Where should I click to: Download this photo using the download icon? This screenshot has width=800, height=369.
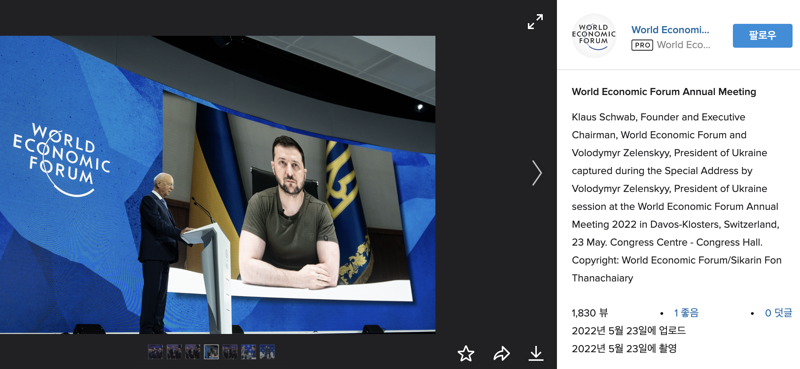tap(536, 353)
